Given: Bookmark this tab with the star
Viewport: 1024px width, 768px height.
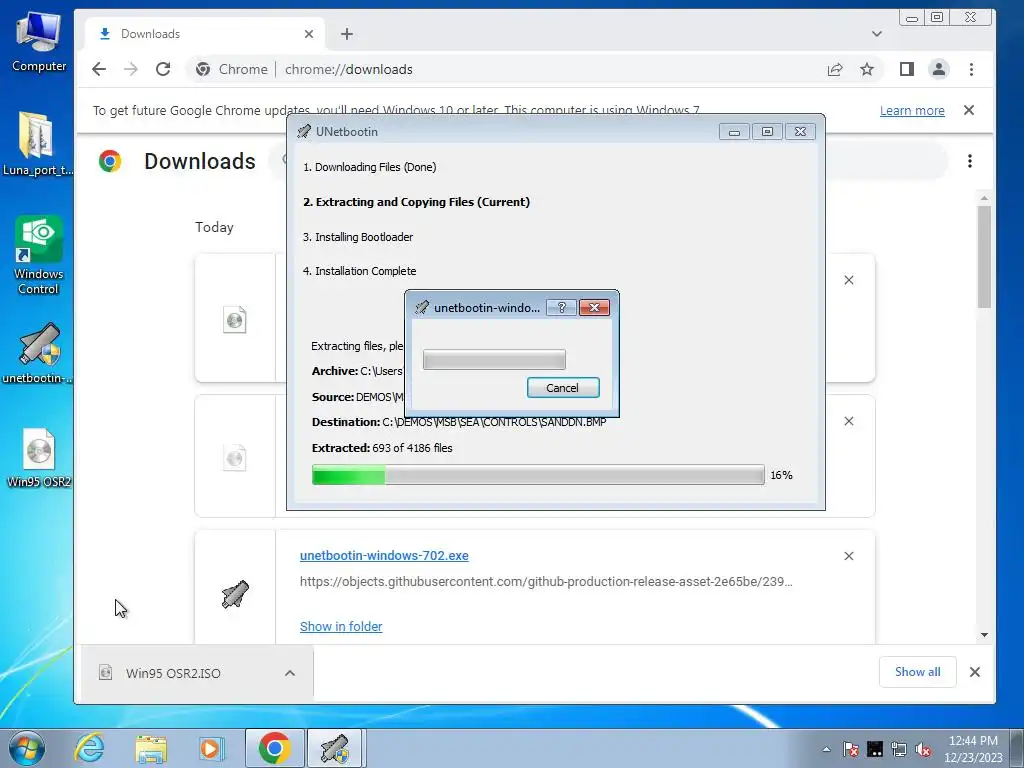Looking at the screenshot, I should [x=867, y=69].
